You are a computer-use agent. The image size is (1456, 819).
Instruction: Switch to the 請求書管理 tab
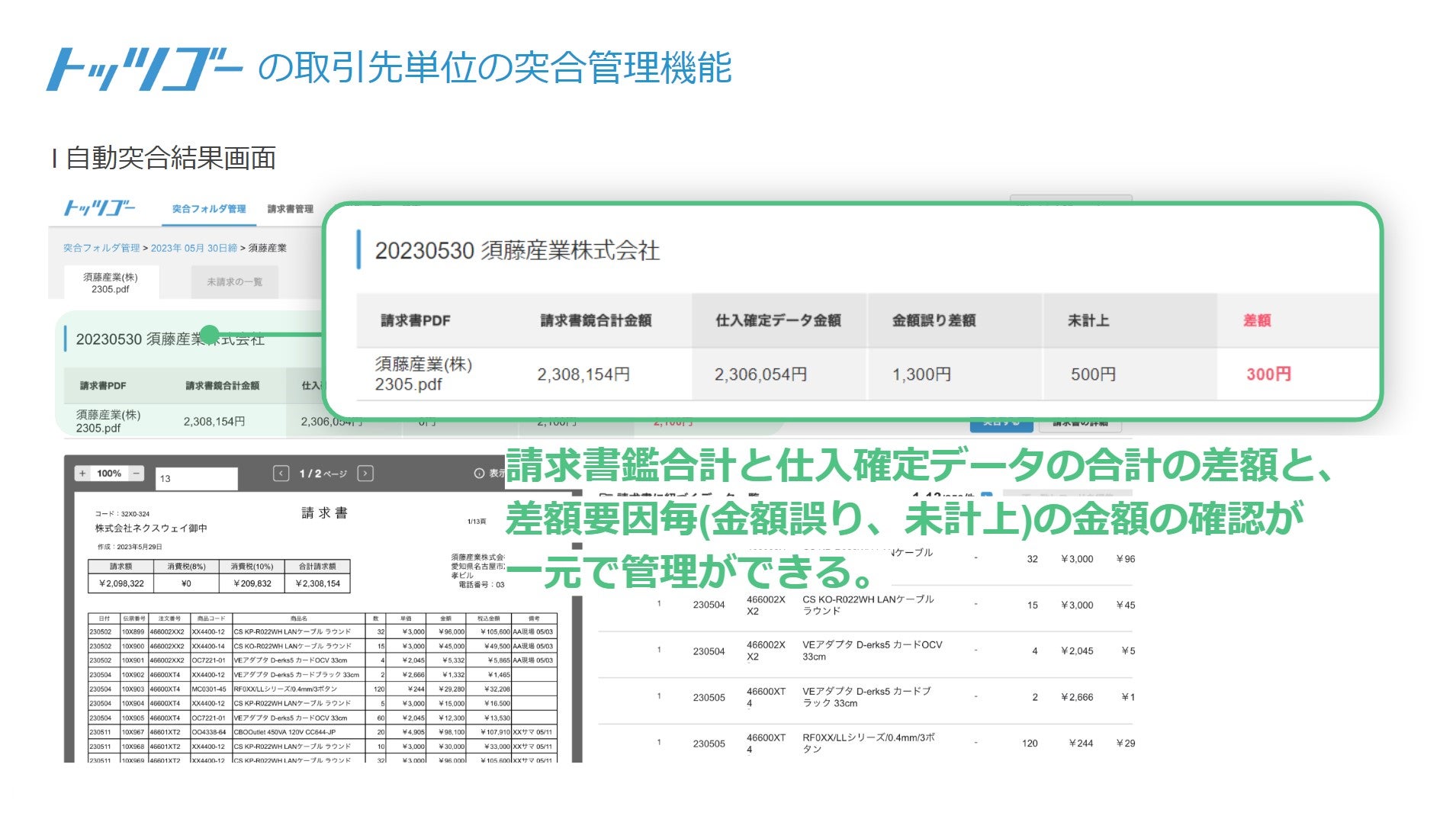(x=291, y=209)
